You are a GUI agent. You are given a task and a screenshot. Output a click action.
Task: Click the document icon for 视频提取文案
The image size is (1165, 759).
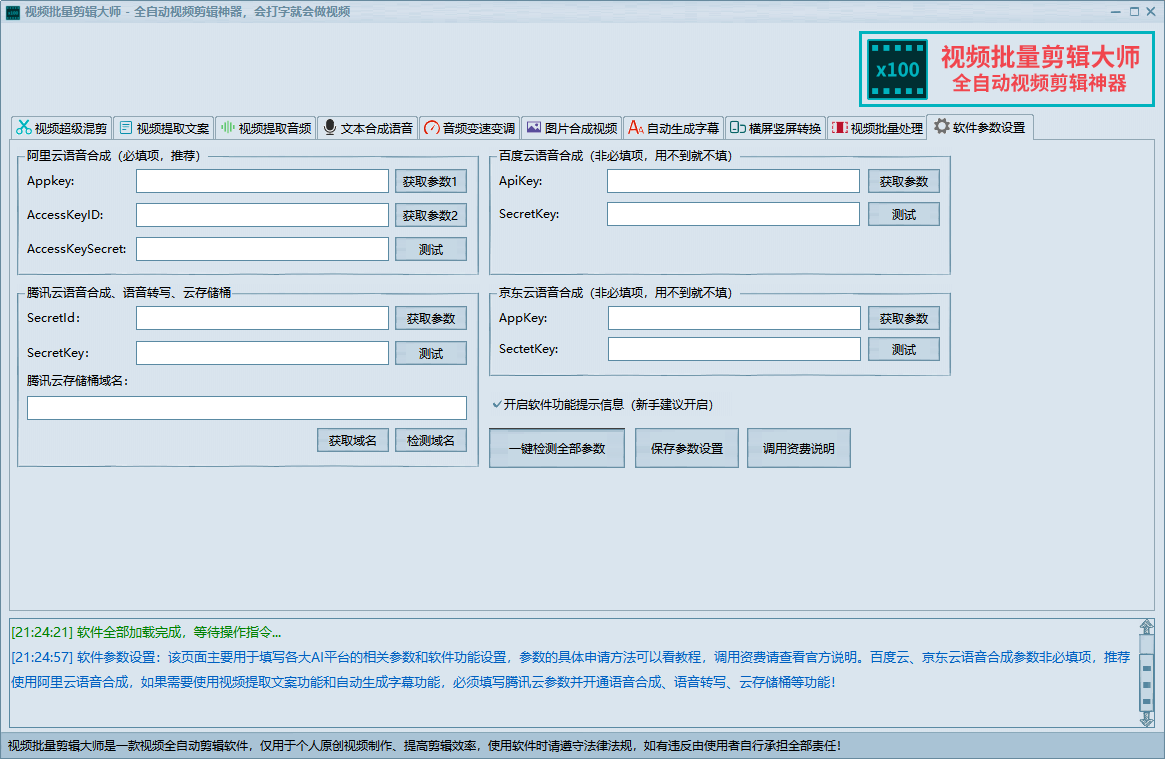(126, 128)
